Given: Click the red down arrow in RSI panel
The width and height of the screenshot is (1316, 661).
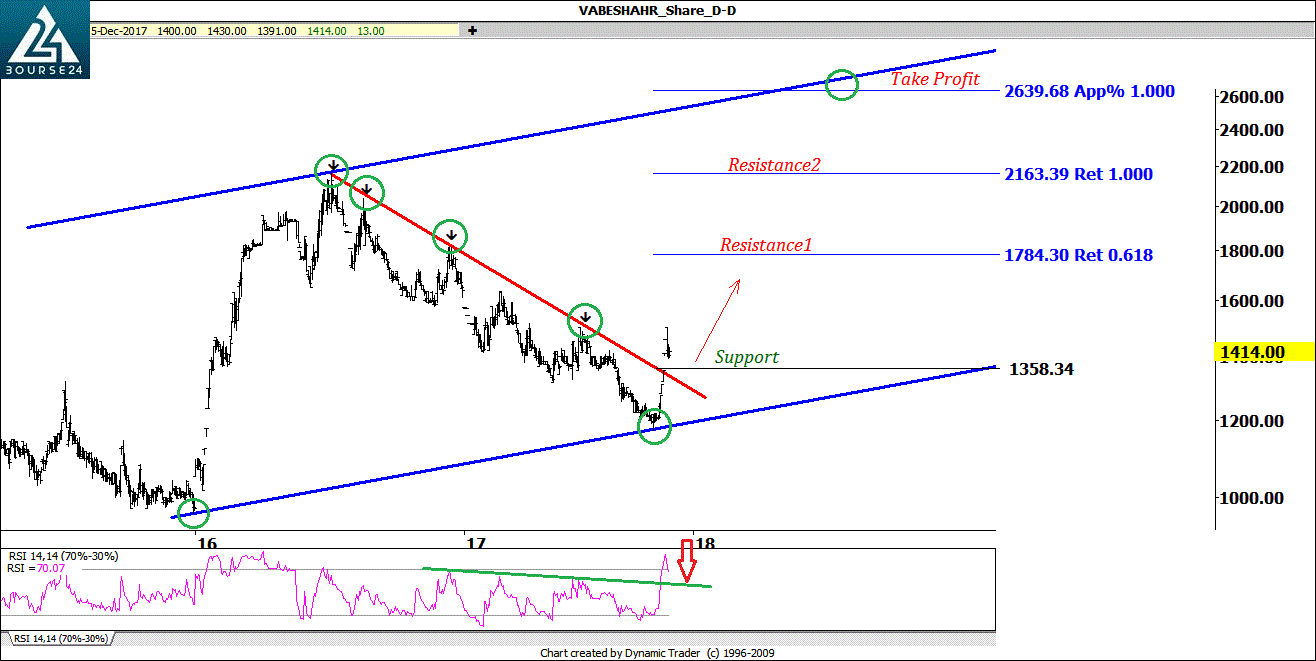Looking at the screenshot, I should tap(686, 561).
